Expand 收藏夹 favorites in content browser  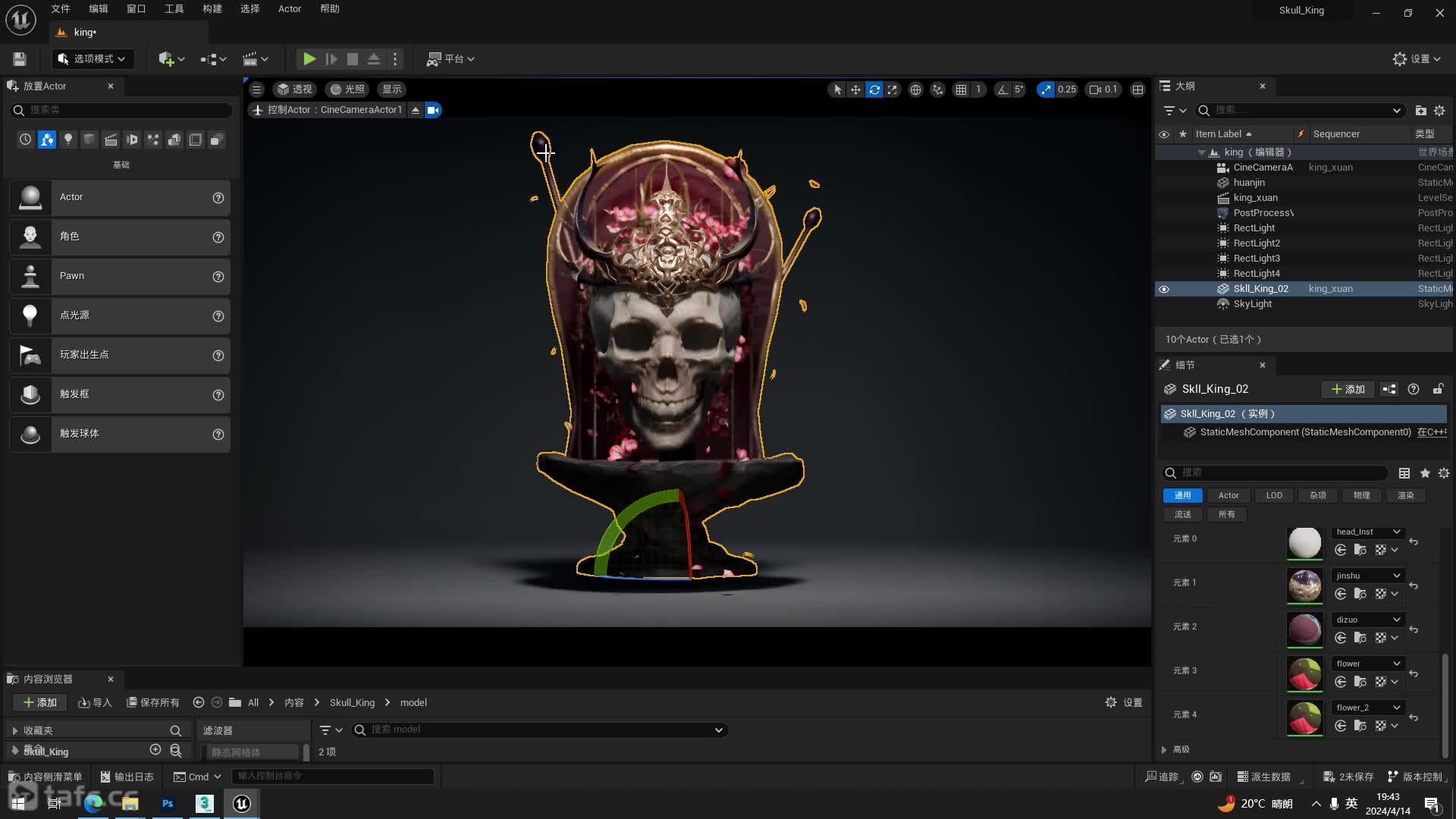14,730
